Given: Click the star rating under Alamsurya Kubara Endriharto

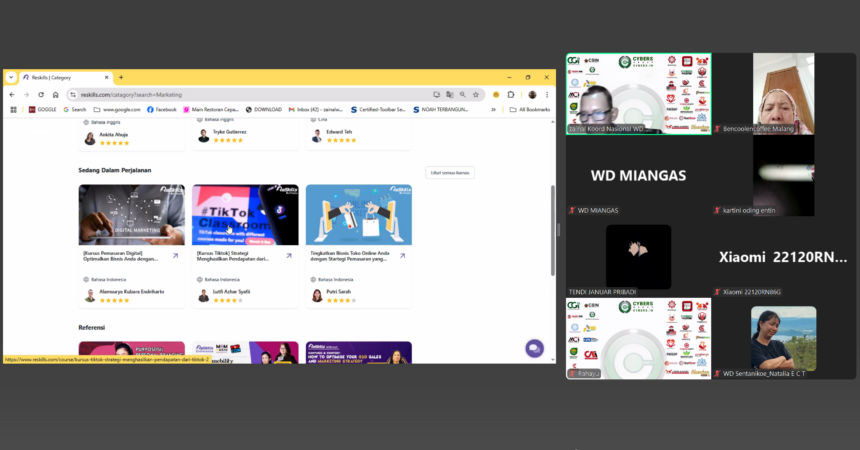Looking at the screenshot, I should coord(114,300).
